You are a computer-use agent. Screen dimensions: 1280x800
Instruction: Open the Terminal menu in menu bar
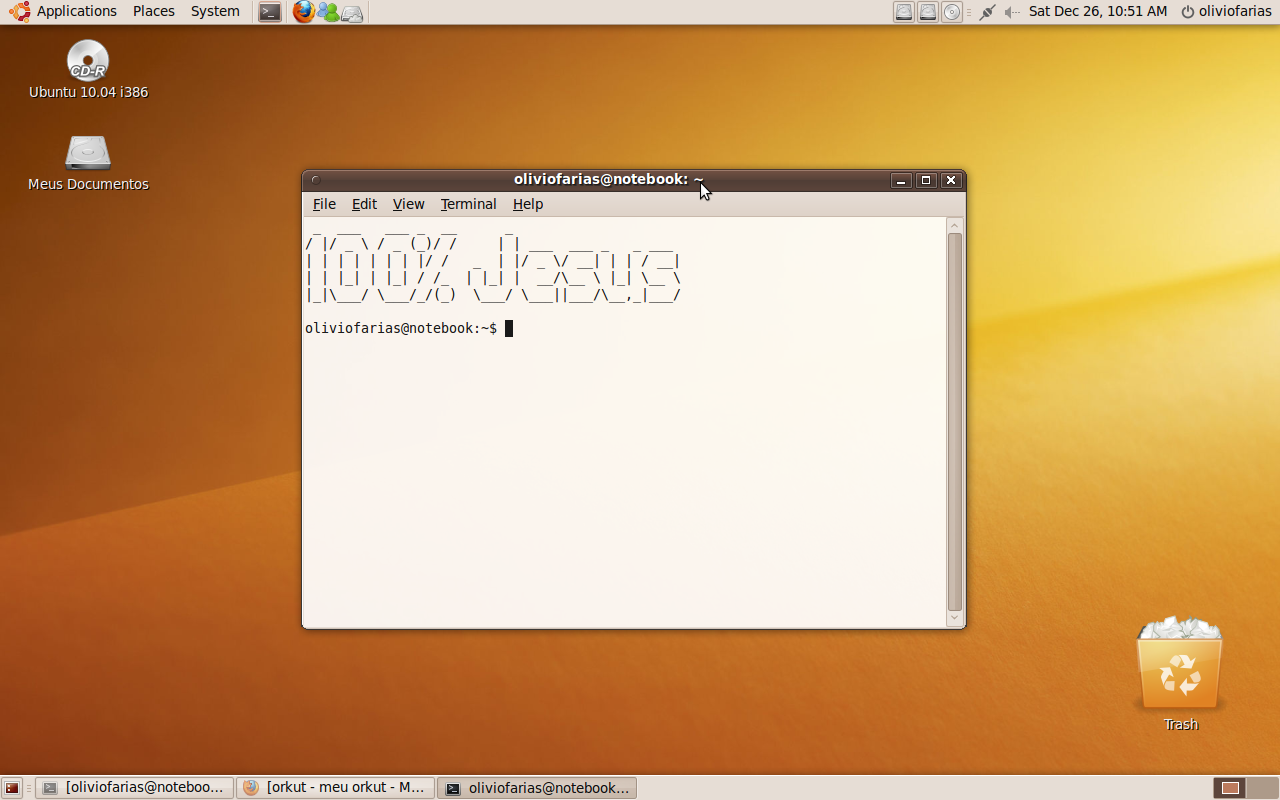468,204
